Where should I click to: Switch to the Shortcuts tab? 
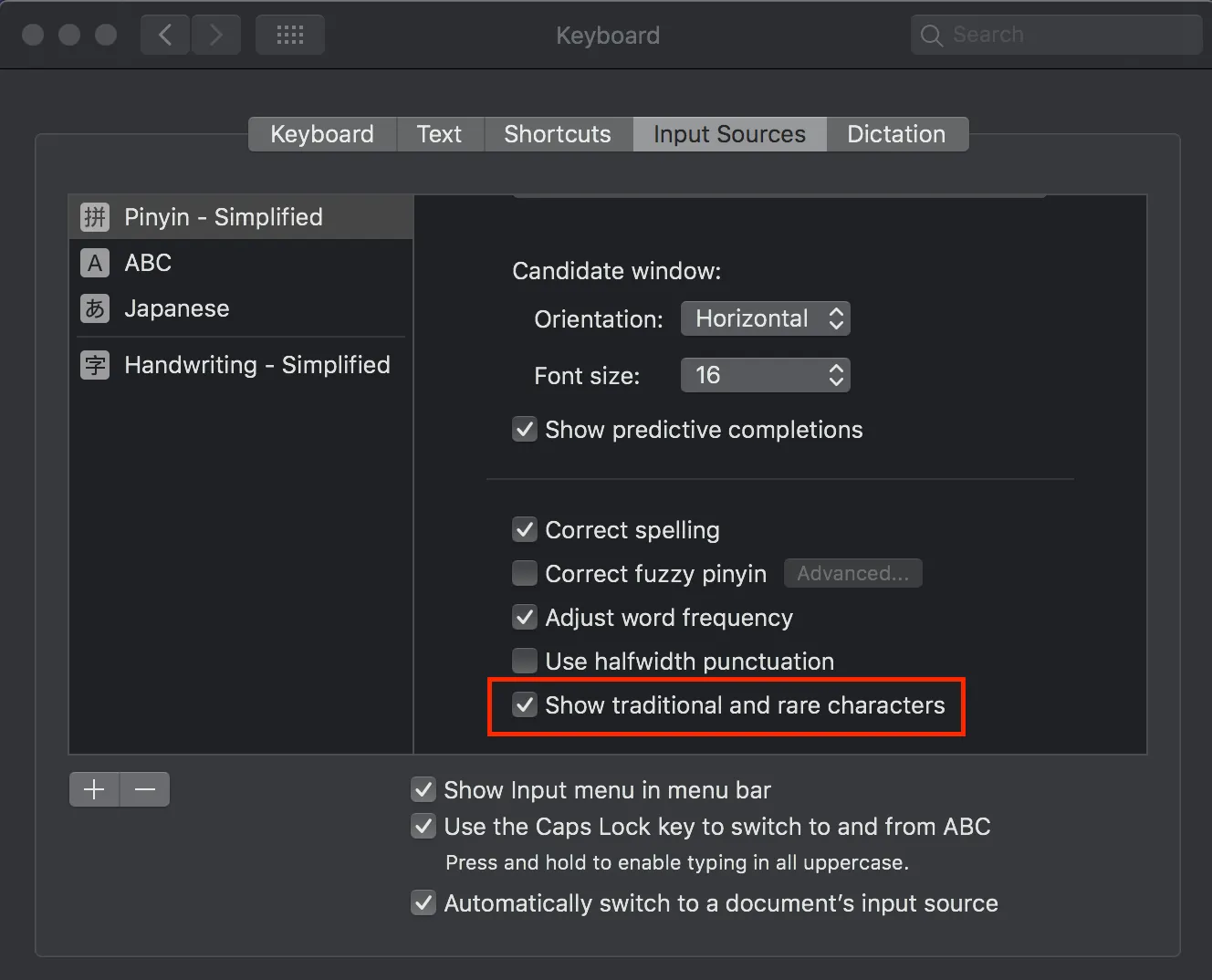tap(557, 134)
